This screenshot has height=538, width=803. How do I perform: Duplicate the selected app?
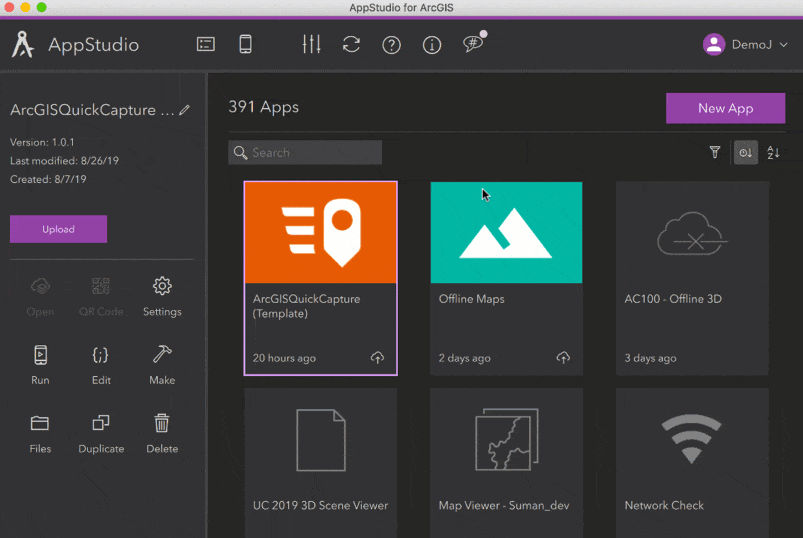[101, 423]
